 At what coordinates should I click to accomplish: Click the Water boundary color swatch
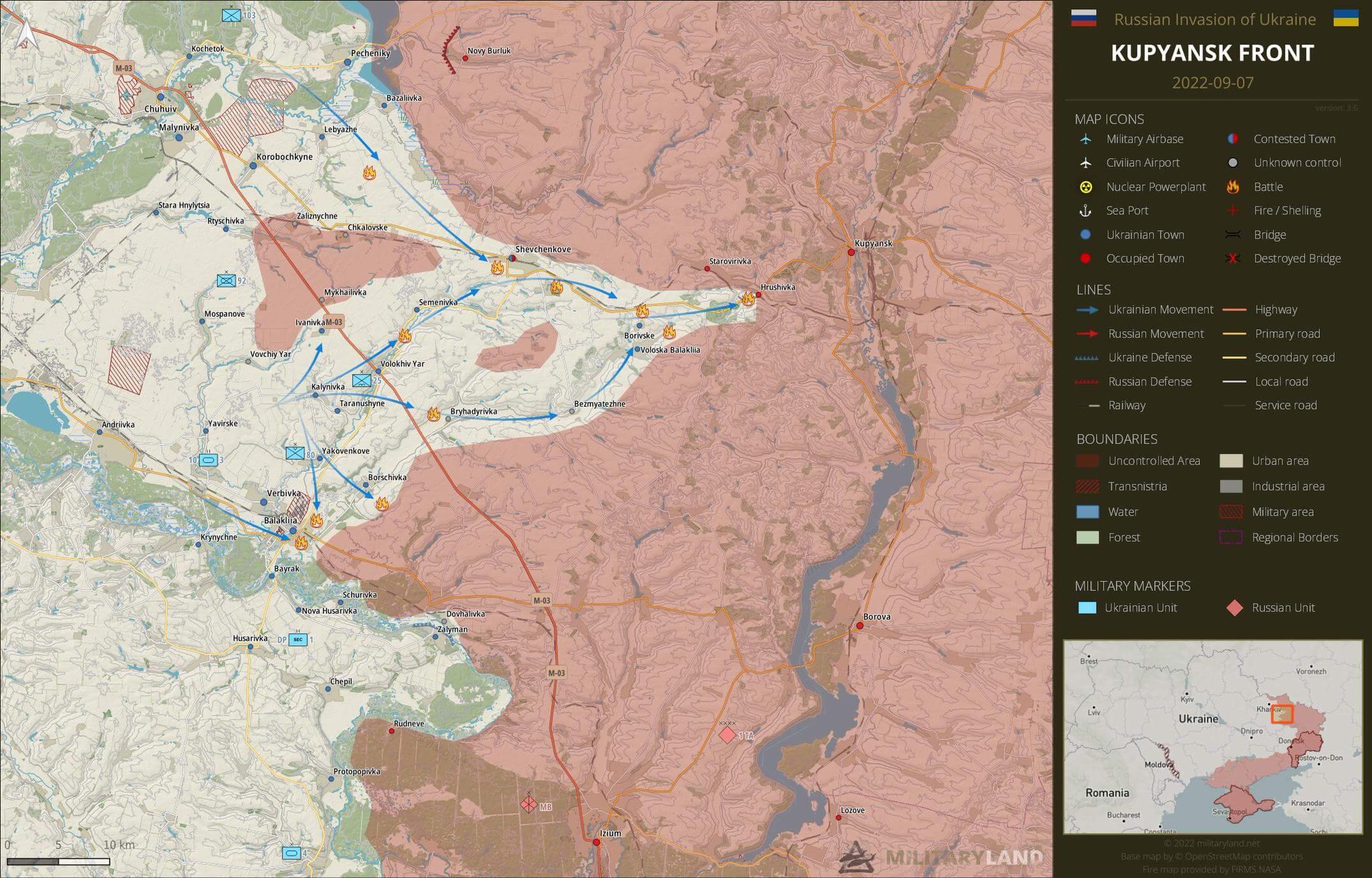click(1087, 512)
